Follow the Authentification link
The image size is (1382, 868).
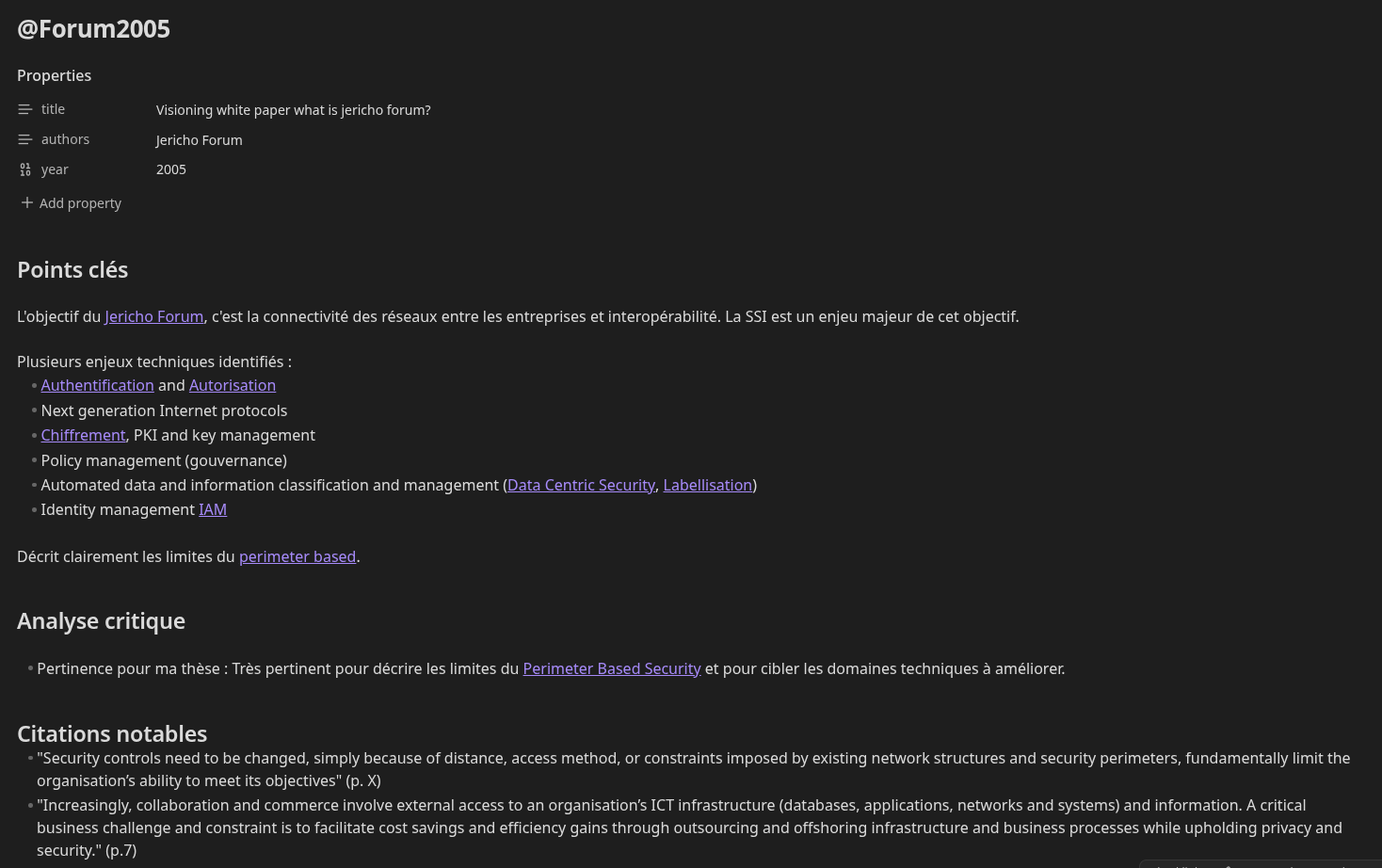click(97, 385)
